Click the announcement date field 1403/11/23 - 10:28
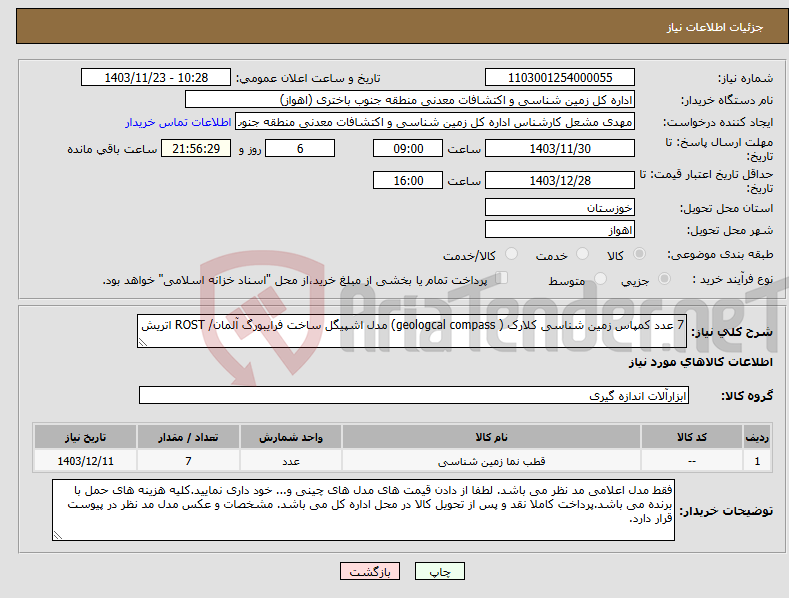This screenshot has height=598, width=789. (x=156, y=78)
